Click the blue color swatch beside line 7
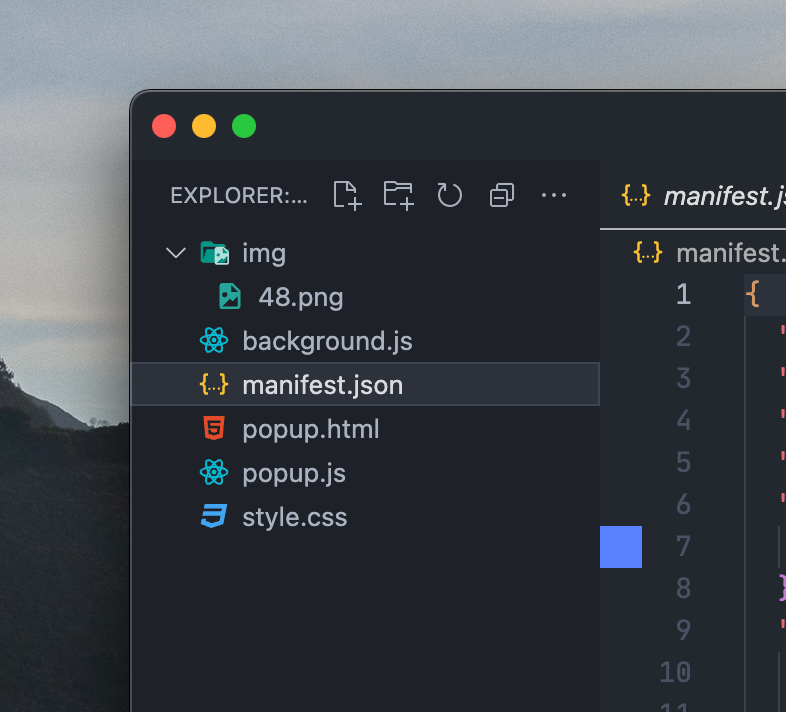This screenshot has width=786, height=712. pos(621,547)
